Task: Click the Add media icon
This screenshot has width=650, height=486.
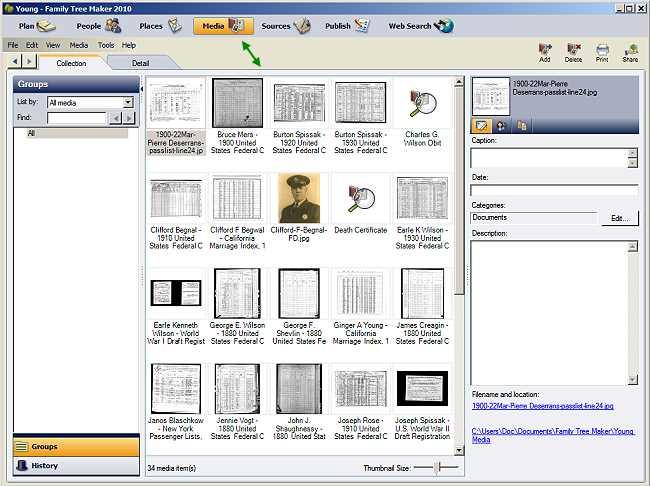Action: click(x=545, y=53)
